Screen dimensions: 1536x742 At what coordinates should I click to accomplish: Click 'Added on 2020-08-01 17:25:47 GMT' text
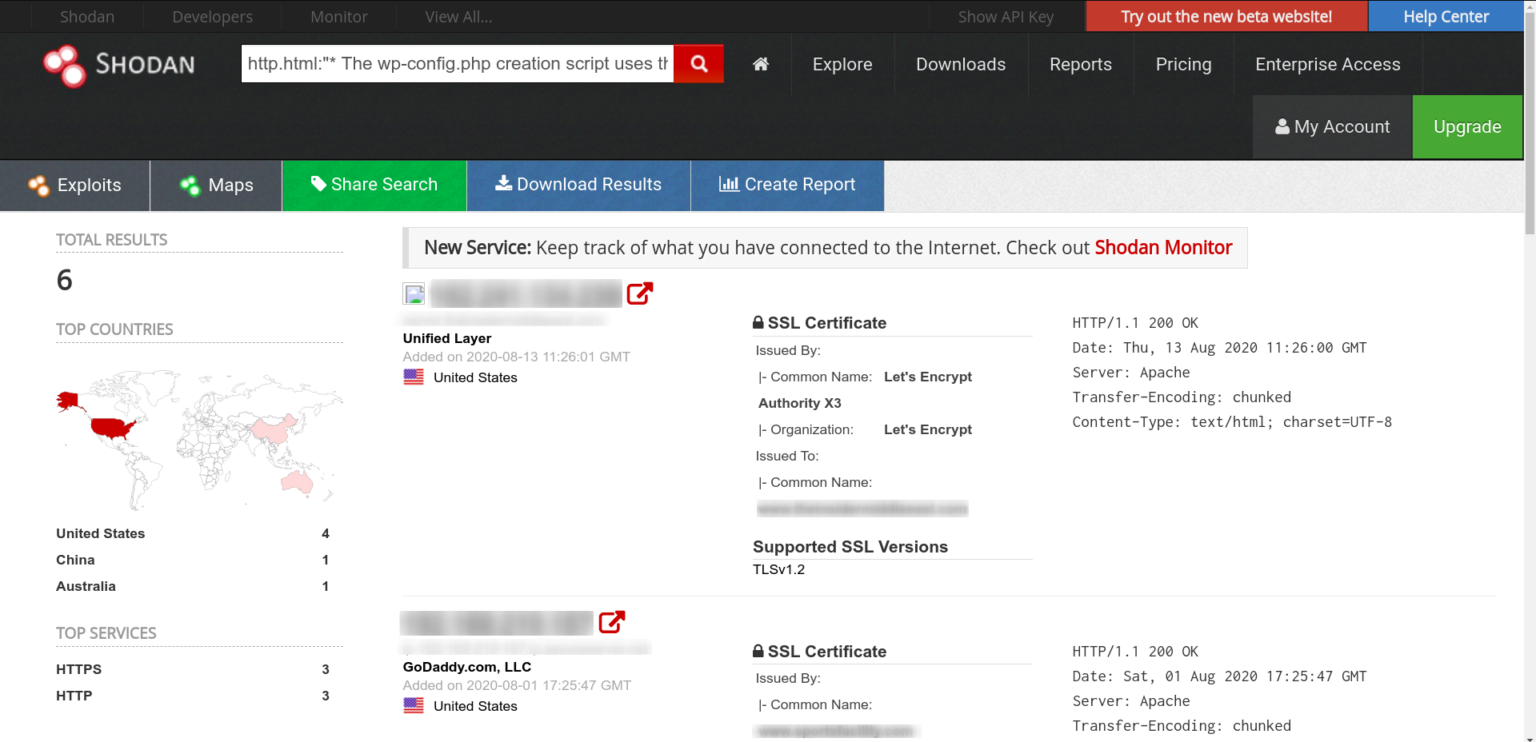(517, 686)
